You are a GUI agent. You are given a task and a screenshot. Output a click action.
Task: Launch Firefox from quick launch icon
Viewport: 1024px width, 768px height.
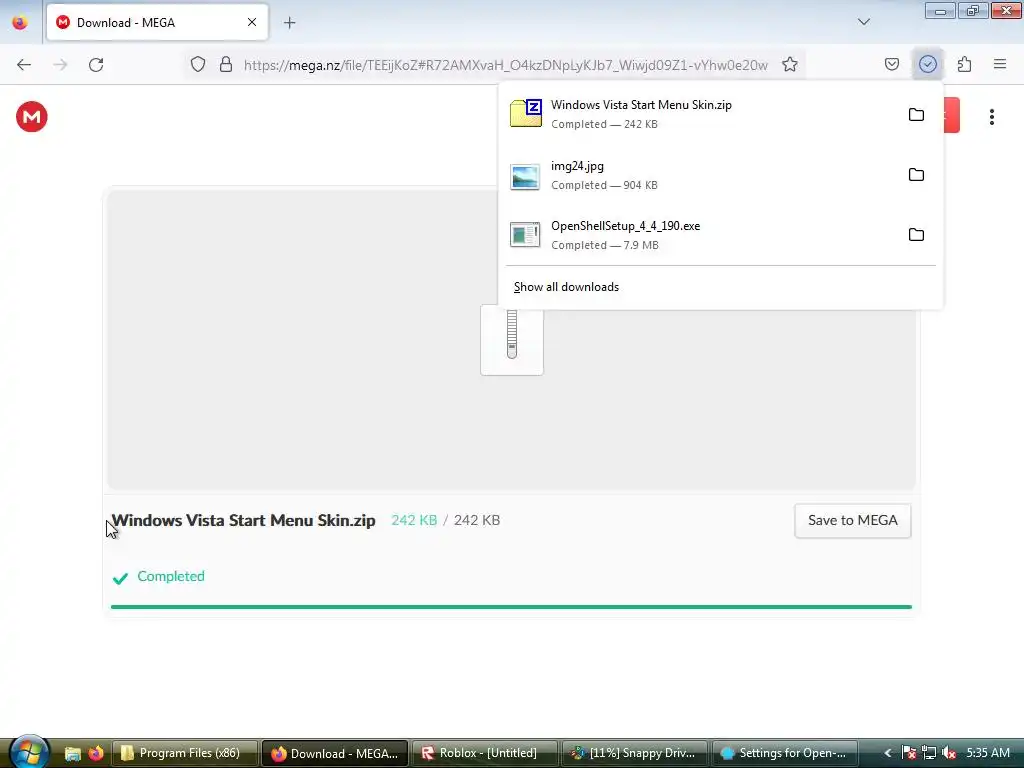96,754
